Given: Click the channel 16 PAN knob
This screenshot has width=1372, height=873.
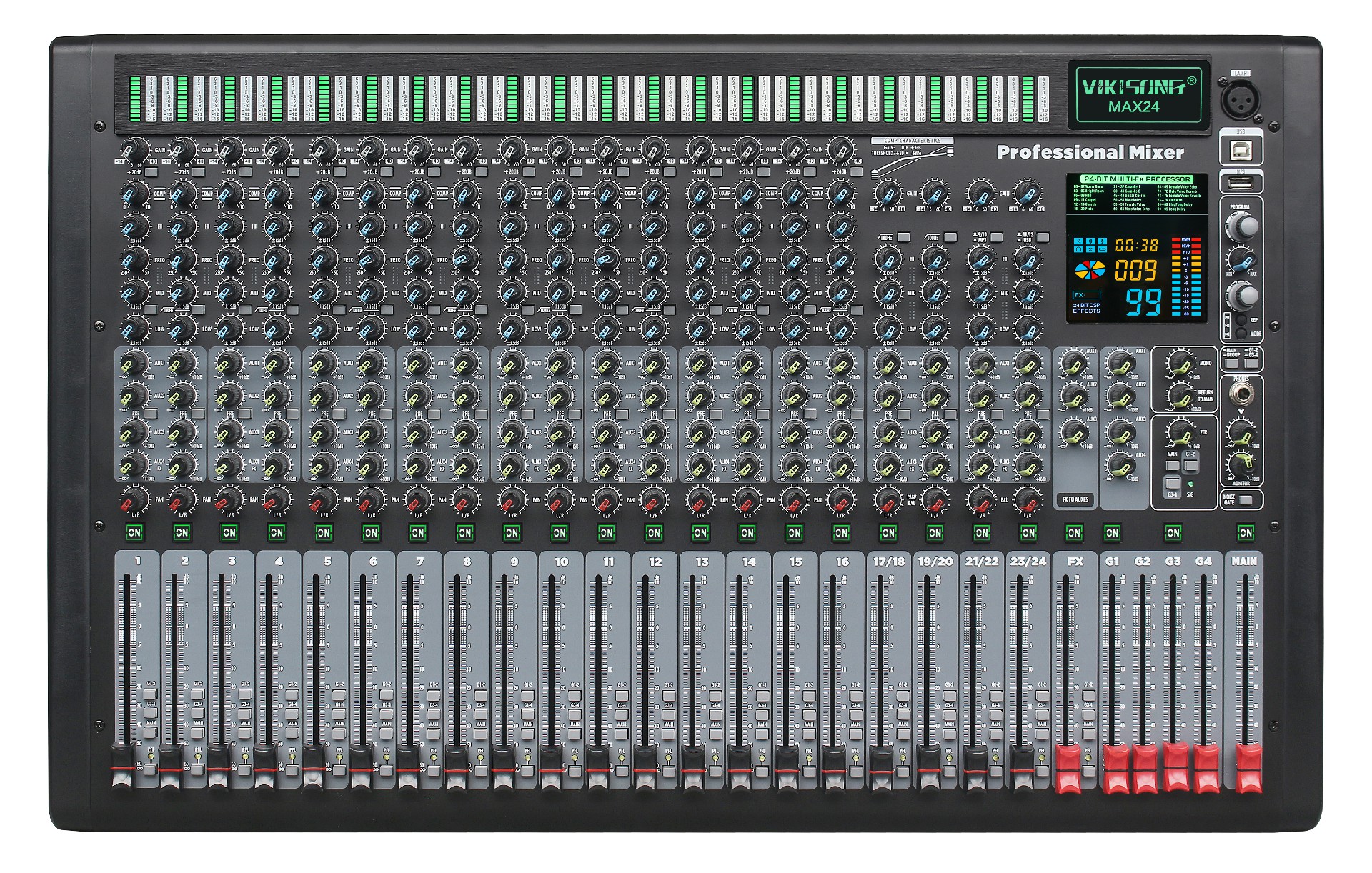Looking at the screenshot, I should tap(841, 499).
